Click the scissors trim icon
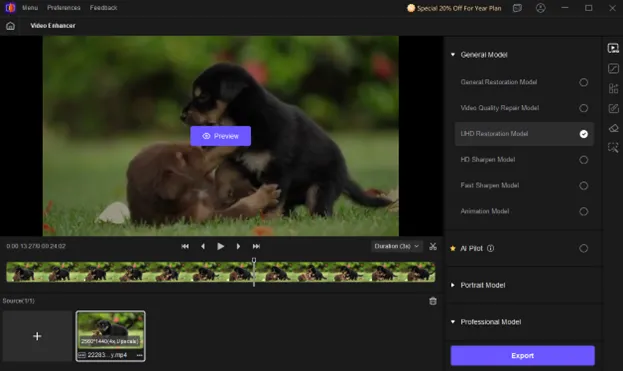The width and height of the screenshot is (623, 371). click(433, 246)
